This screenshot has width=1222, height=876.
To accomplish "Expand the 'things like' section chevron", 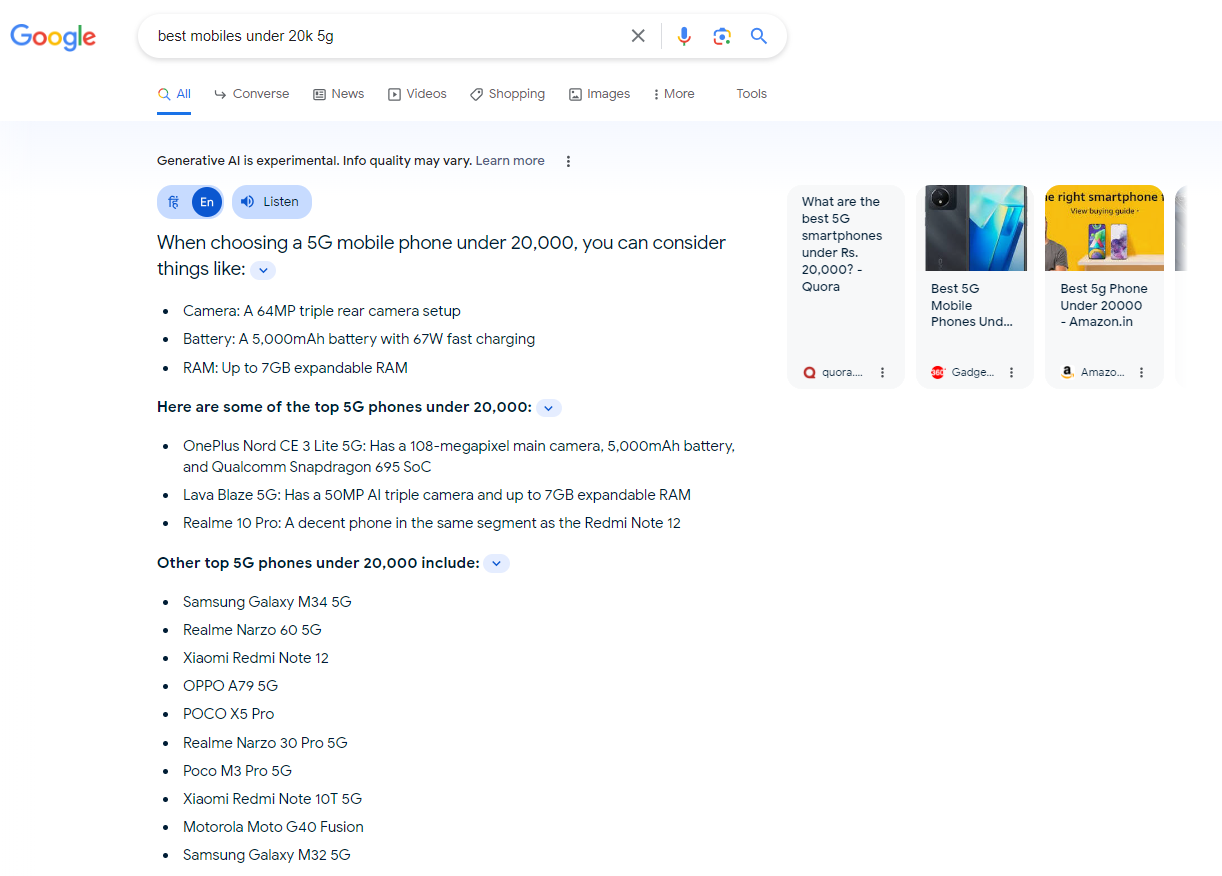I will tap(263, 270).
